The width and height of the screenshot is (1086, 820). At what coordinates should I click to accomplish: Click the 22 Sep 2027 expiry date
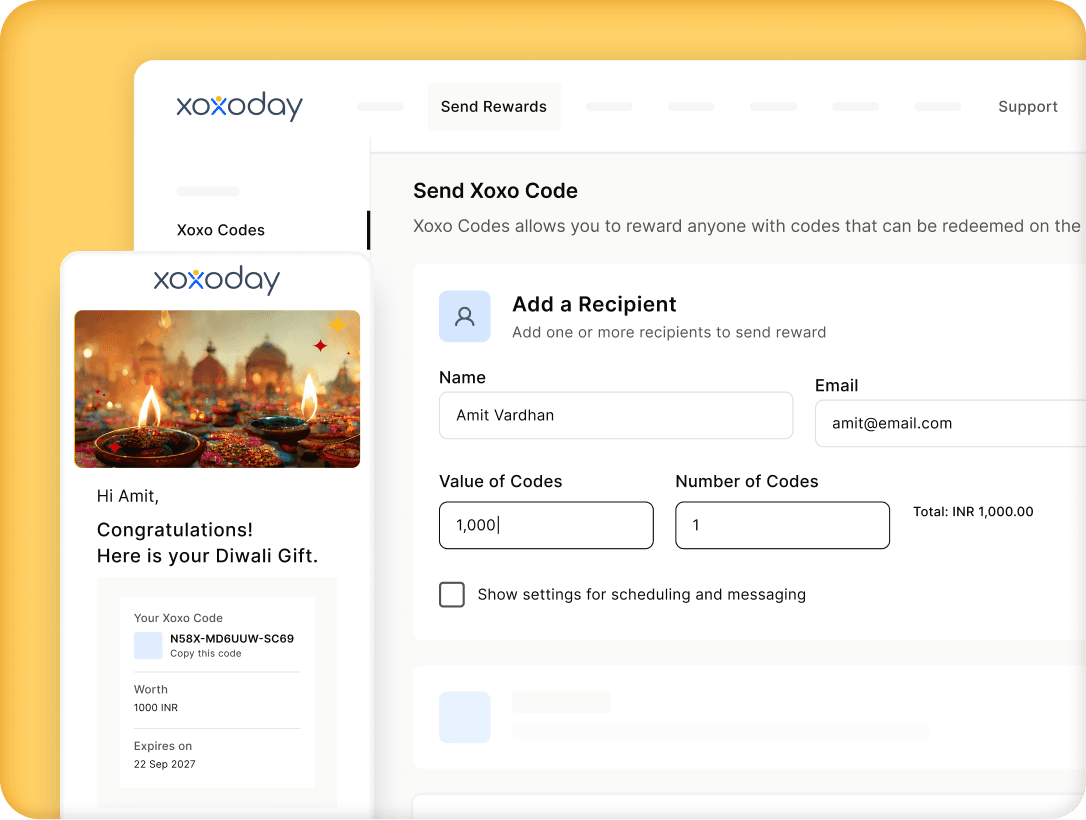(x=165, y=764)
